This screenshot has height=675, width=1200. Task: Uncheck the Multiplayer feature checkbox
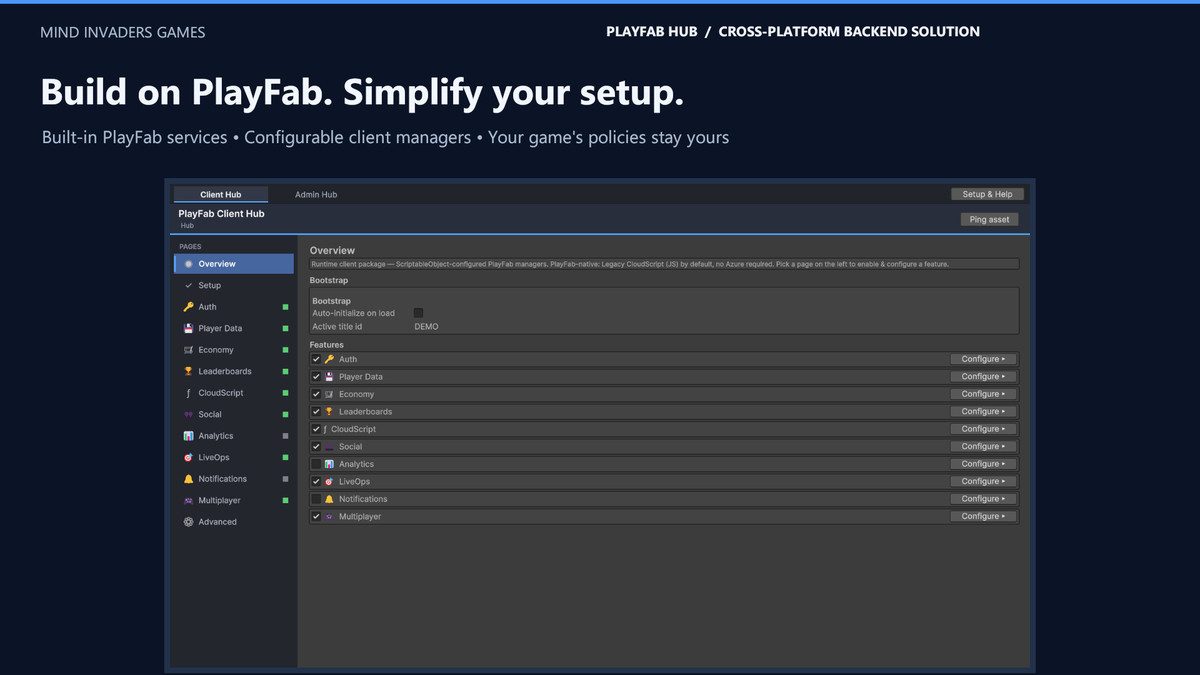tap(316, 517)
